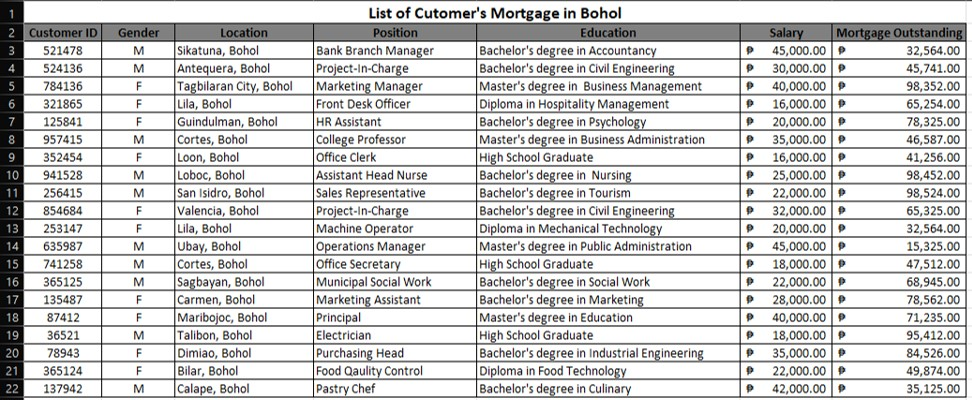Select the 'Pastry Chef' position cell
Screen dimensions: 972x400
pyautogui.click(x=394, y=389)
